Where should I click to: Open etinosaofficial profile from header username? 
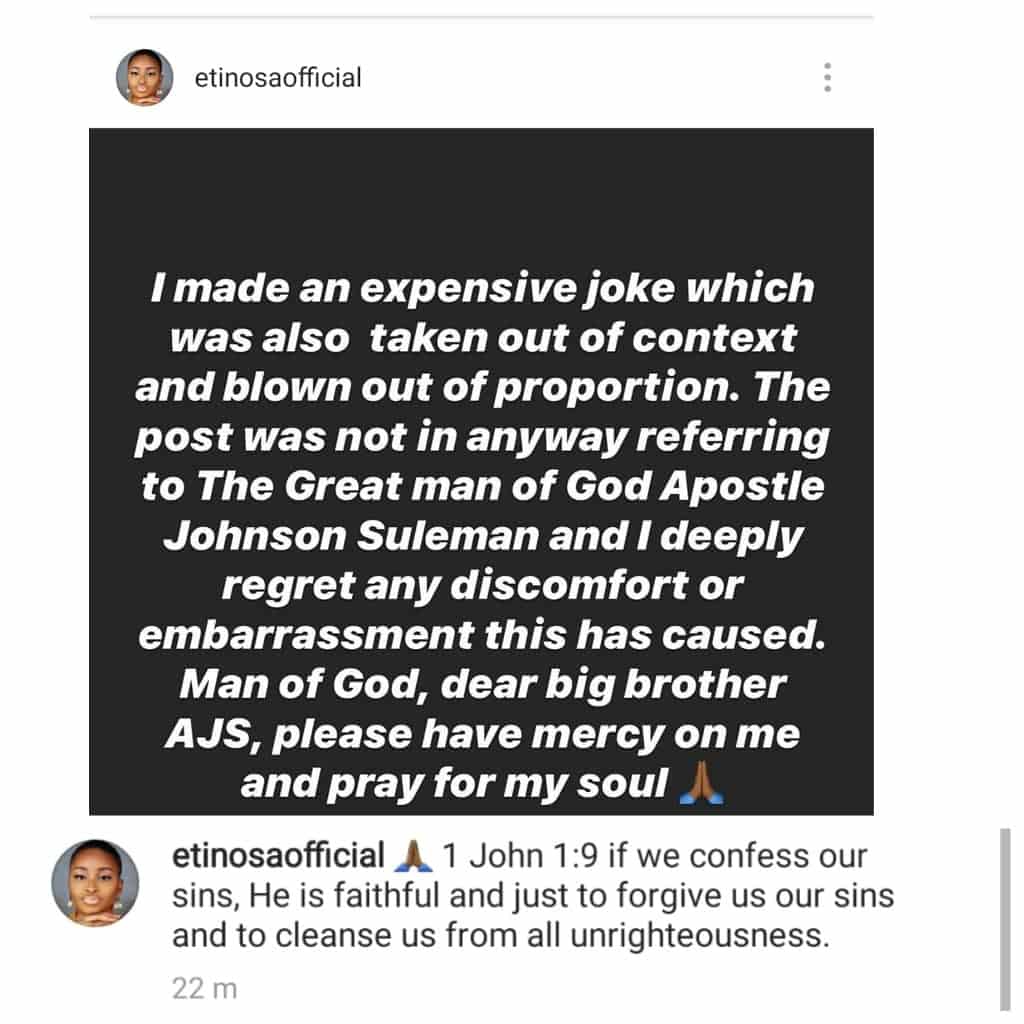pyautogui.click(x=278, y=78)
